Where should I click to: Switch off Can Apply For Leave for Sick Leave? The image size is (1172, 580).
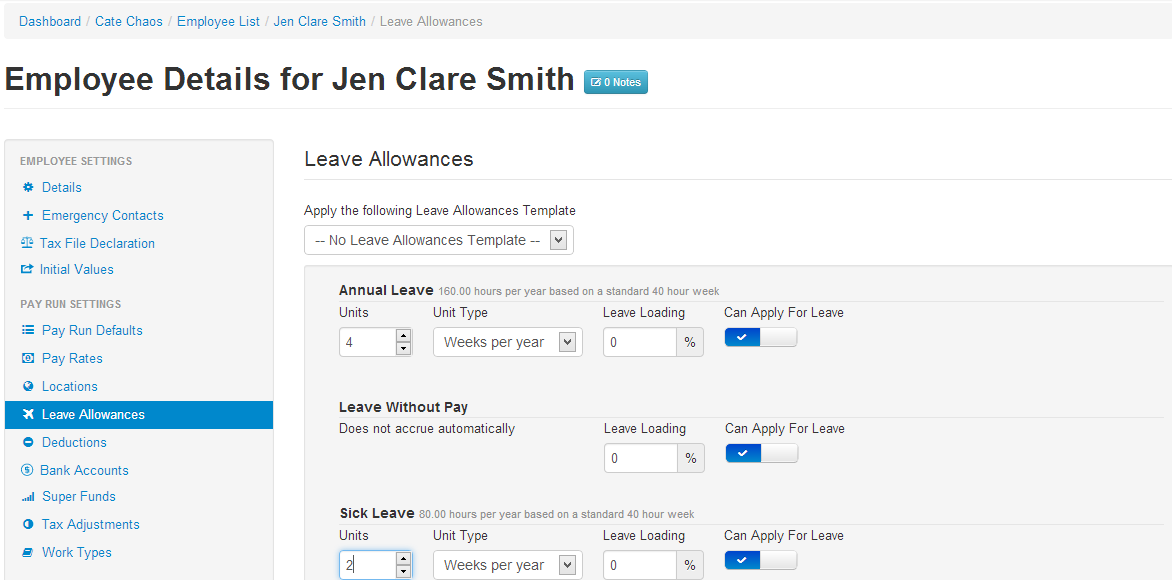[x=760, y=561]
